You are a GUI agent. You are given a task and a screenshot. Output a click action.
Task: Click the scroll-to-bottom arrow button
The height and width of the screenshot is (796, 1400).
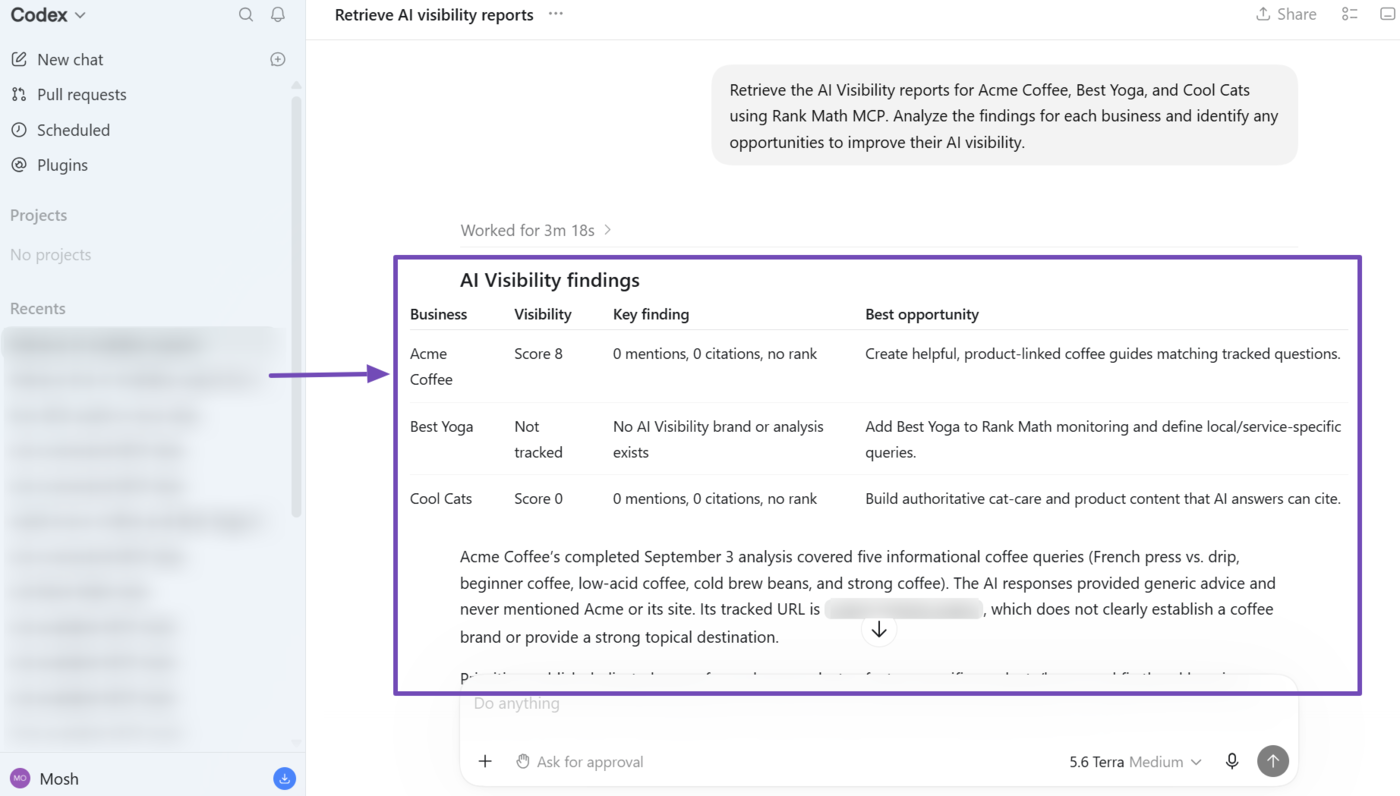pyautogui.click(x=879, y=630)
